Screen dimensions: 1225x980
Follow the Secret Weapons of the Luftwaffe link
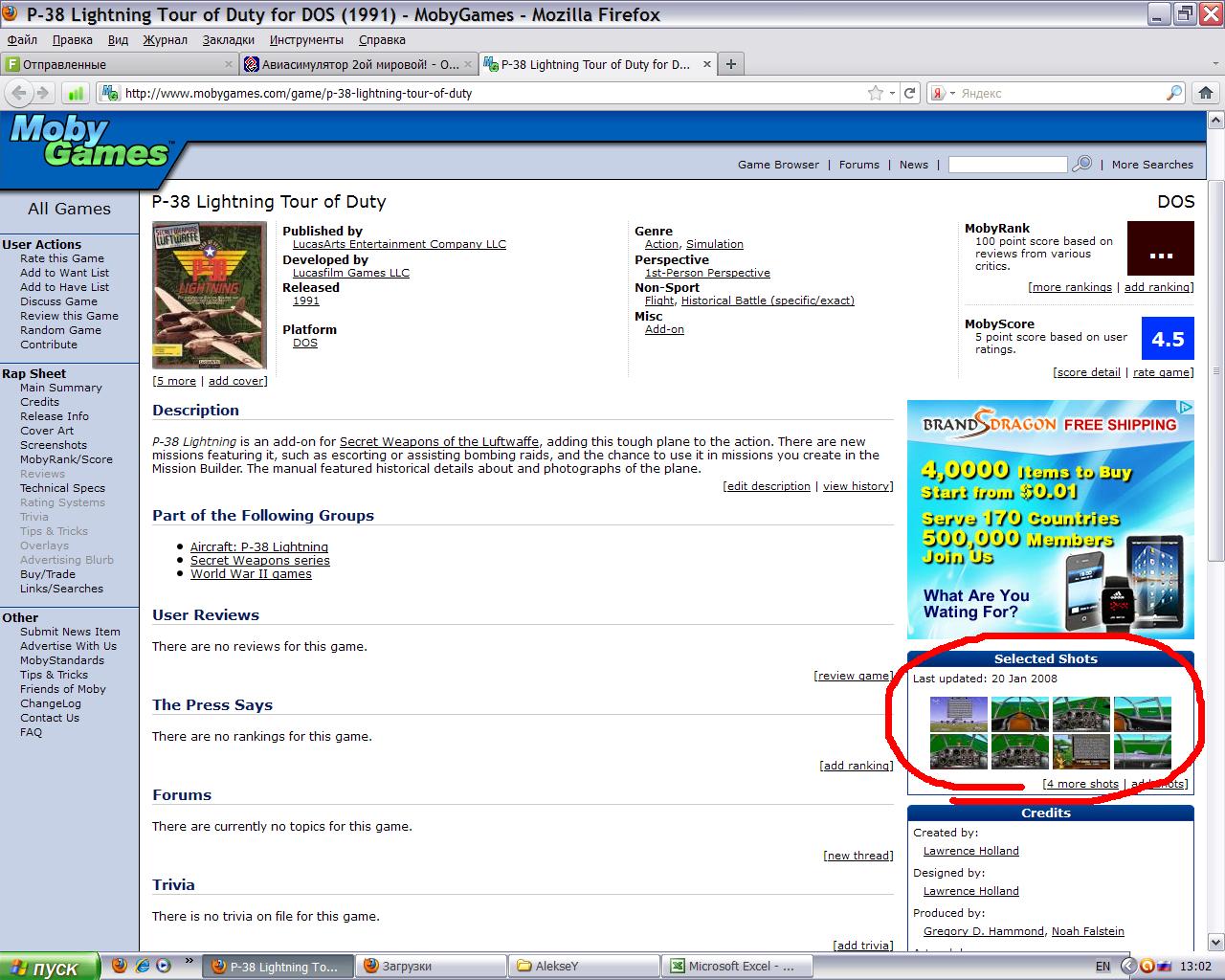439,442
